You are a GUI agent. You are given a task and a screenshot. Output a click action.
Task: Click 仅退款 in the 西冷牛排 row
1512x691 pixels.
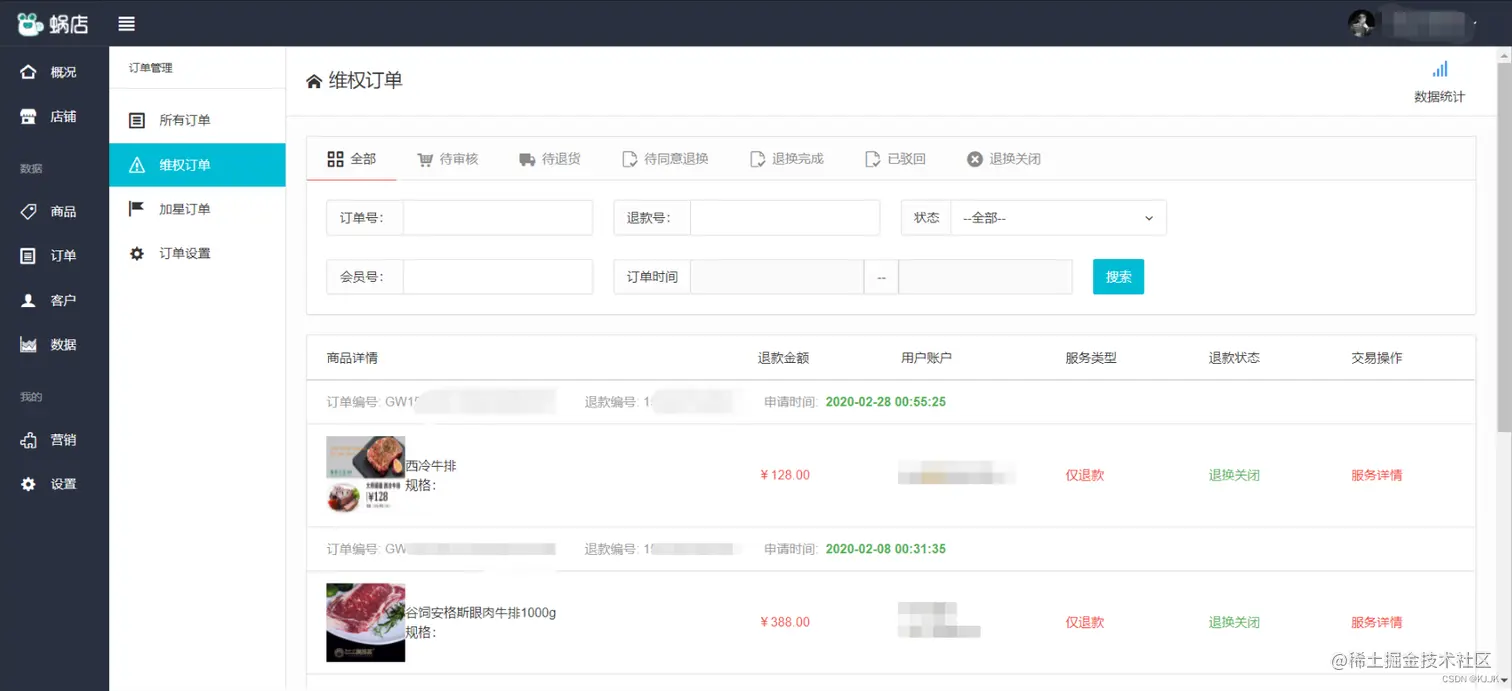[x=1085, y=475]
